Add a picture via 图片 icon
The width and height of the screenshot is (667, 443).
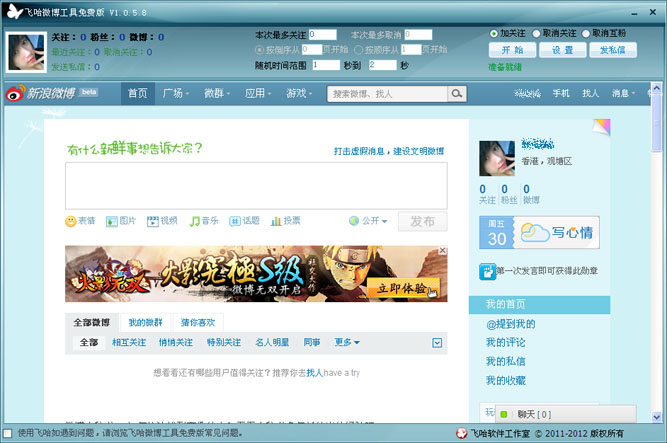pos(111,221)
